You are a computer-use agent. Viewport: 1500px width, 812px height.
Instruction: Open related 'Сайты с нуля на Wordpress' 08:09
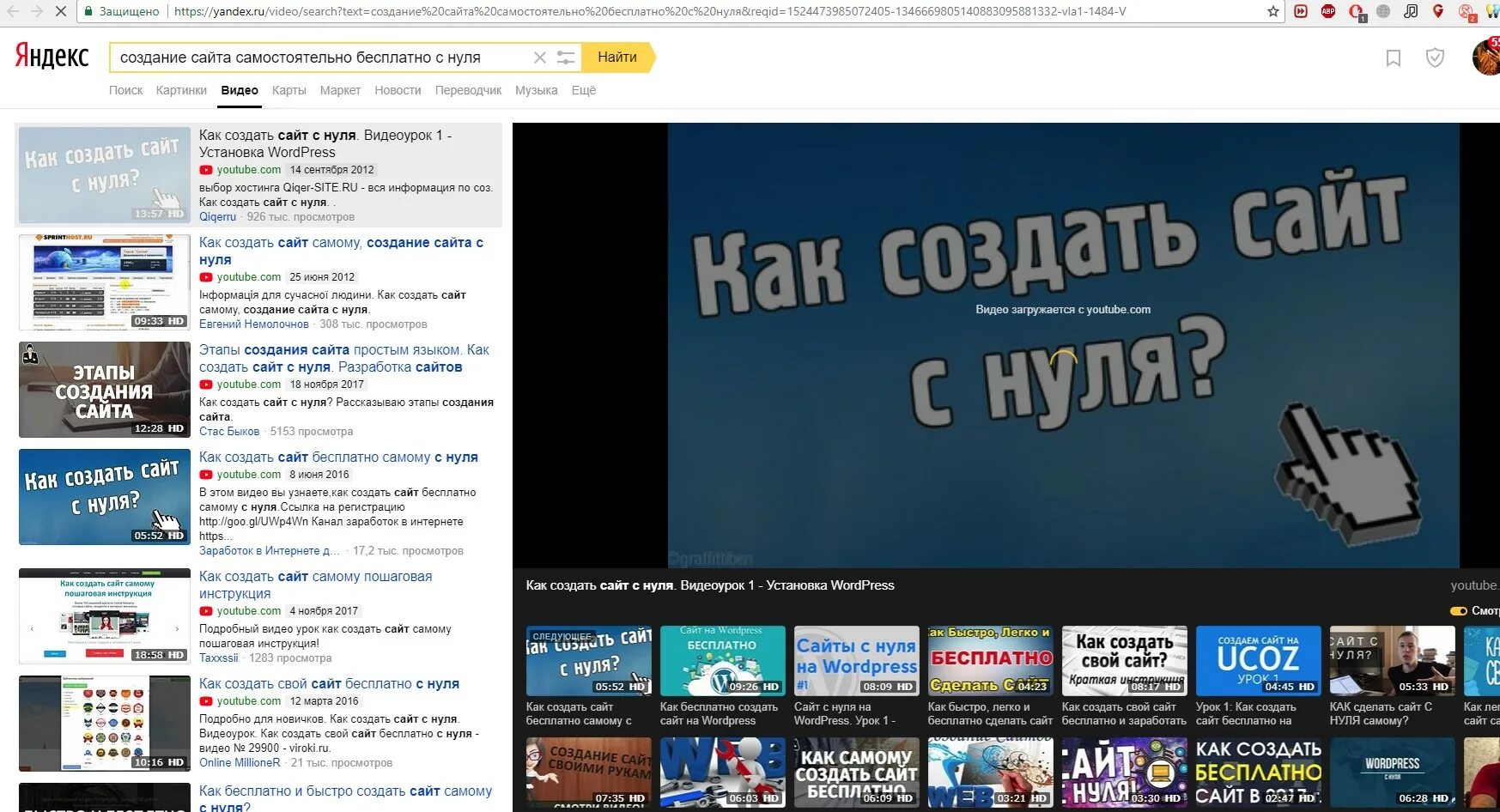coord(856,661)
